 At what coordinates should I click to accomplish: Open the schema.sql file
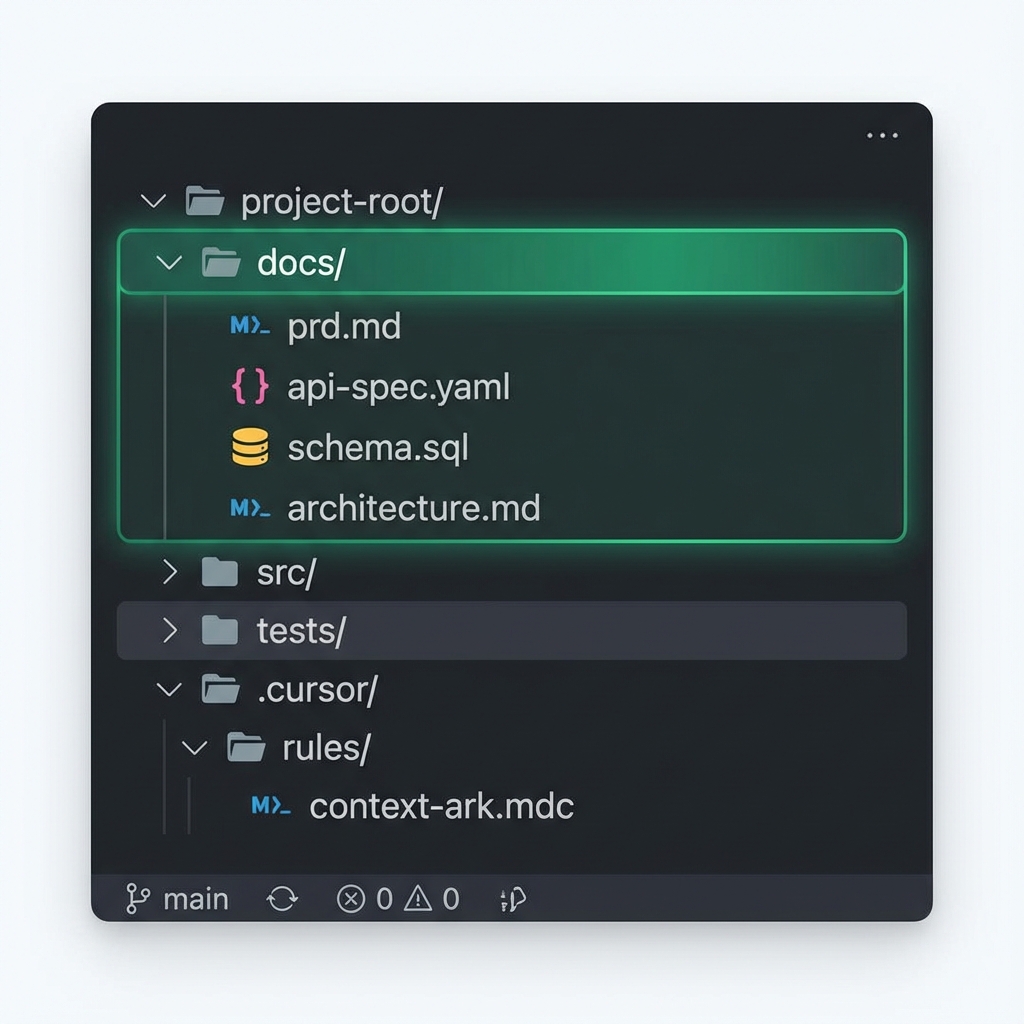pyautogui.click(x=379, y=447)
